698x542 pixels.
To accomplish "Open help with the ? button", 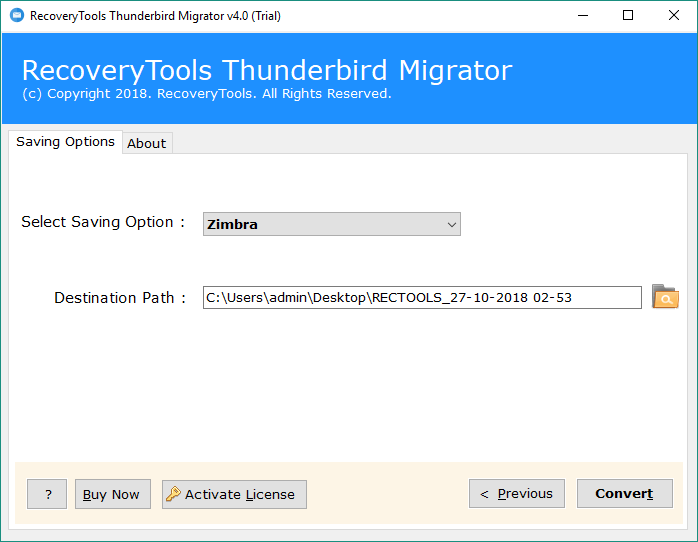I will [47, 494].
